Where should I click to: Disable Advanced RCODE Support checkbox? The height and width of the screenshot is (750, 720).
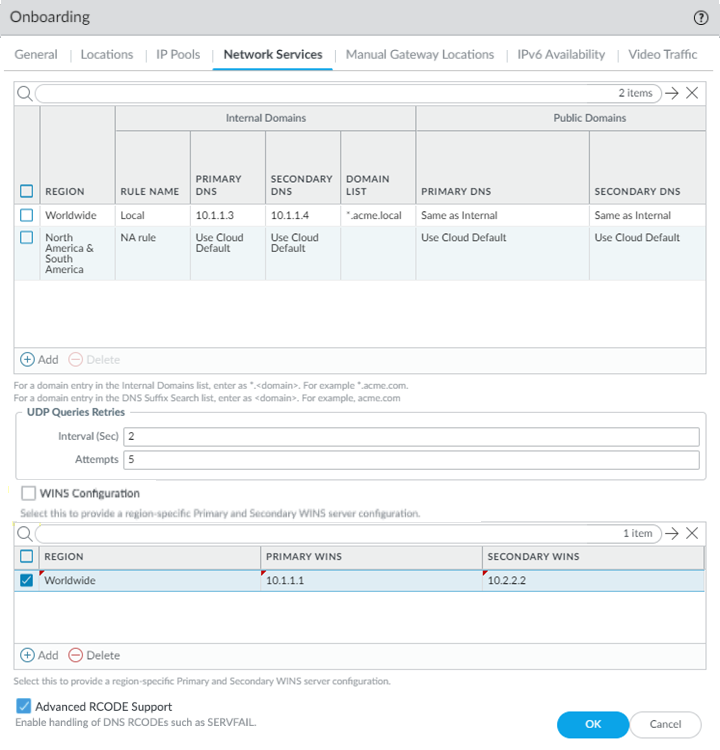[x=24, y=706]
